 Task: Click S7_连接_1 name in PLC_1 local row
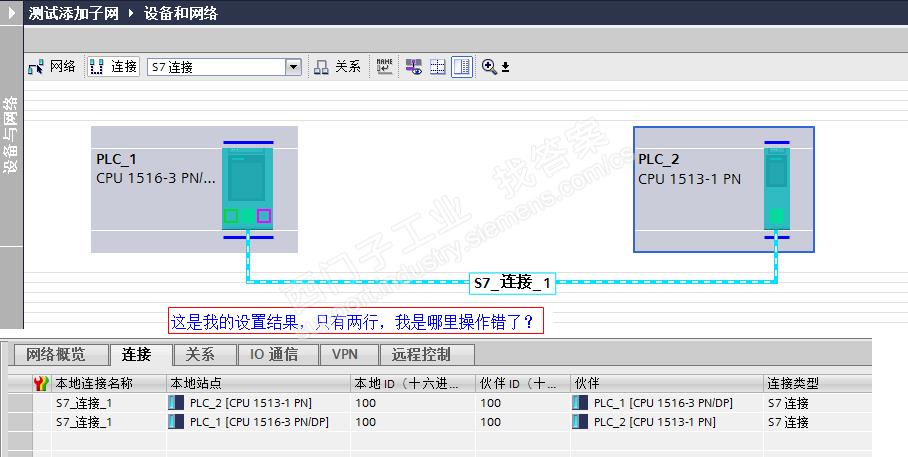pyautogui.click(x=84, y=422)
